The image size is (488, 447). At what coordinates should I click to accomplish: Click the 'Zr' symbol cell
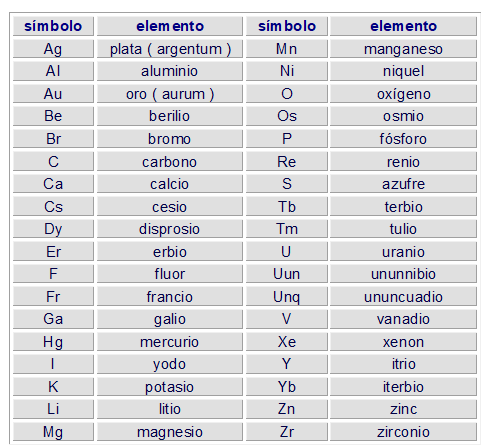pos(287,432)
